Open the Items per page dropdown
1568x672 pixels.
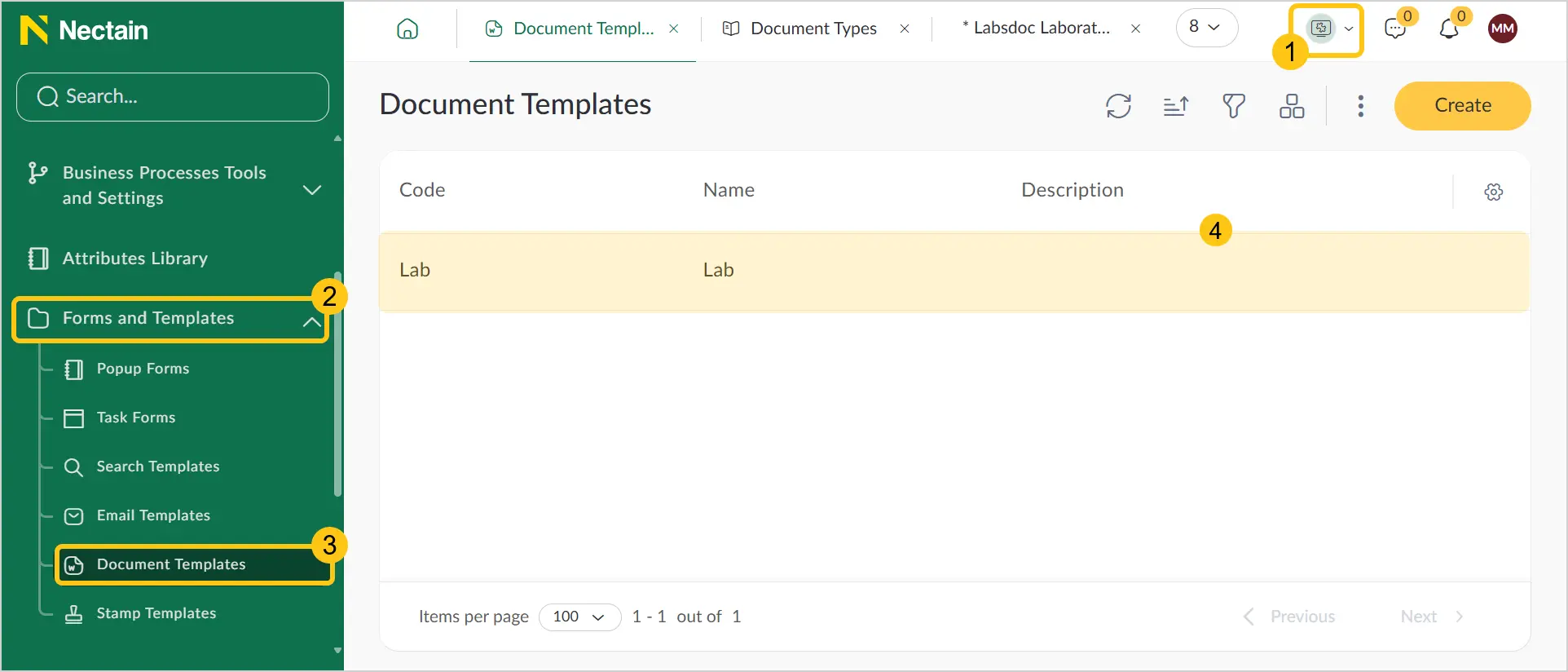579,617
